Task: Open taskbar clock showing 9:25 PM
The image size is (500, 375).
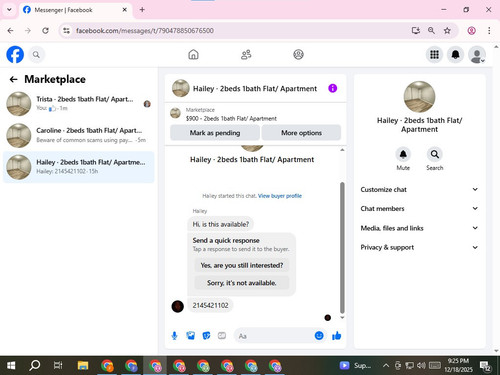Action: click(x=458, y=365)
